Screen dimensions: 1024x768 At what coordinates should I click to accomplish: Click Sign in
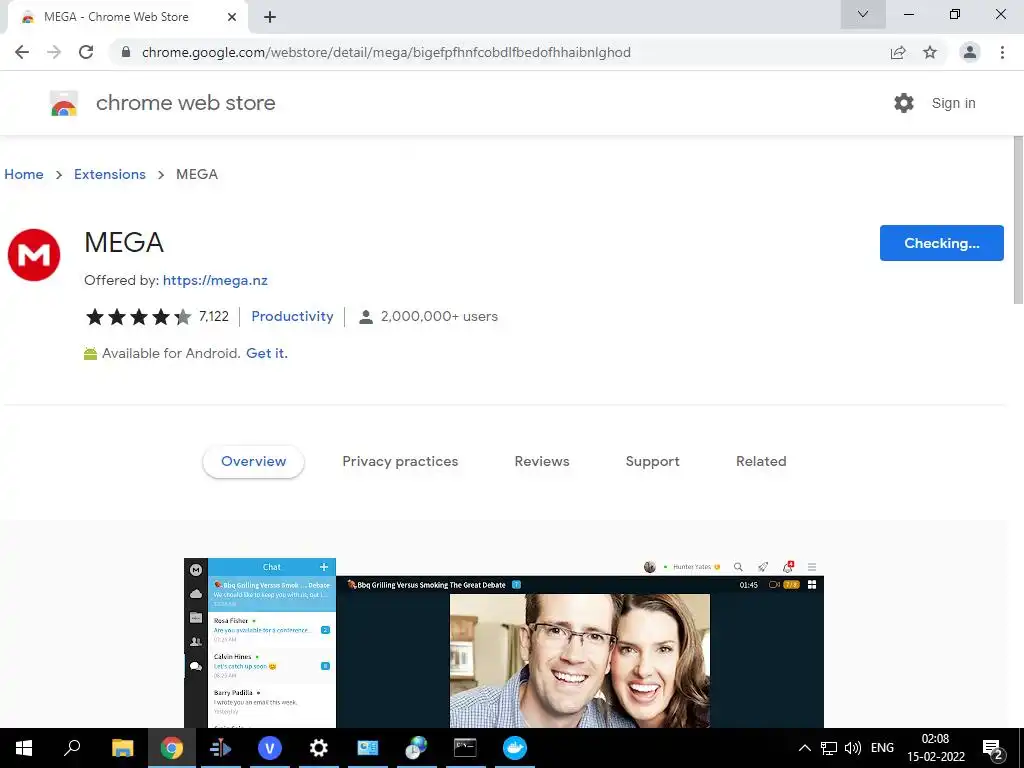pos(953,103)
